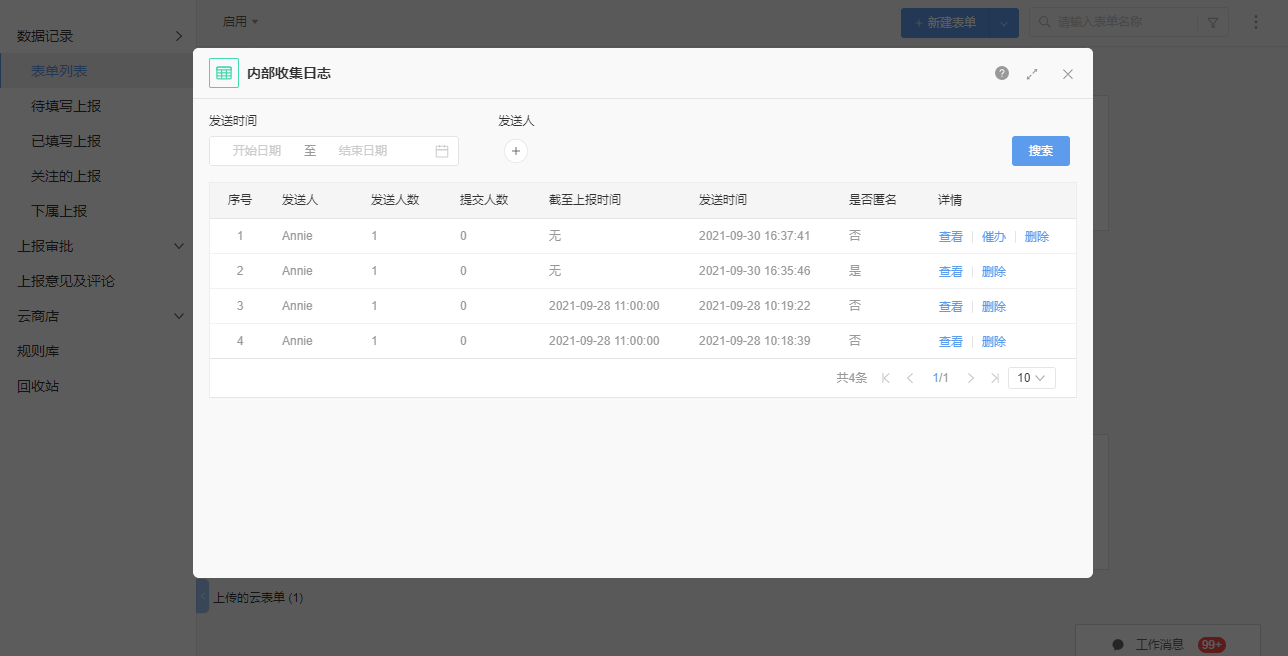Close the 内部收集日志 dialog
The image size is (1288, 656).
[x=1068, y=74]
